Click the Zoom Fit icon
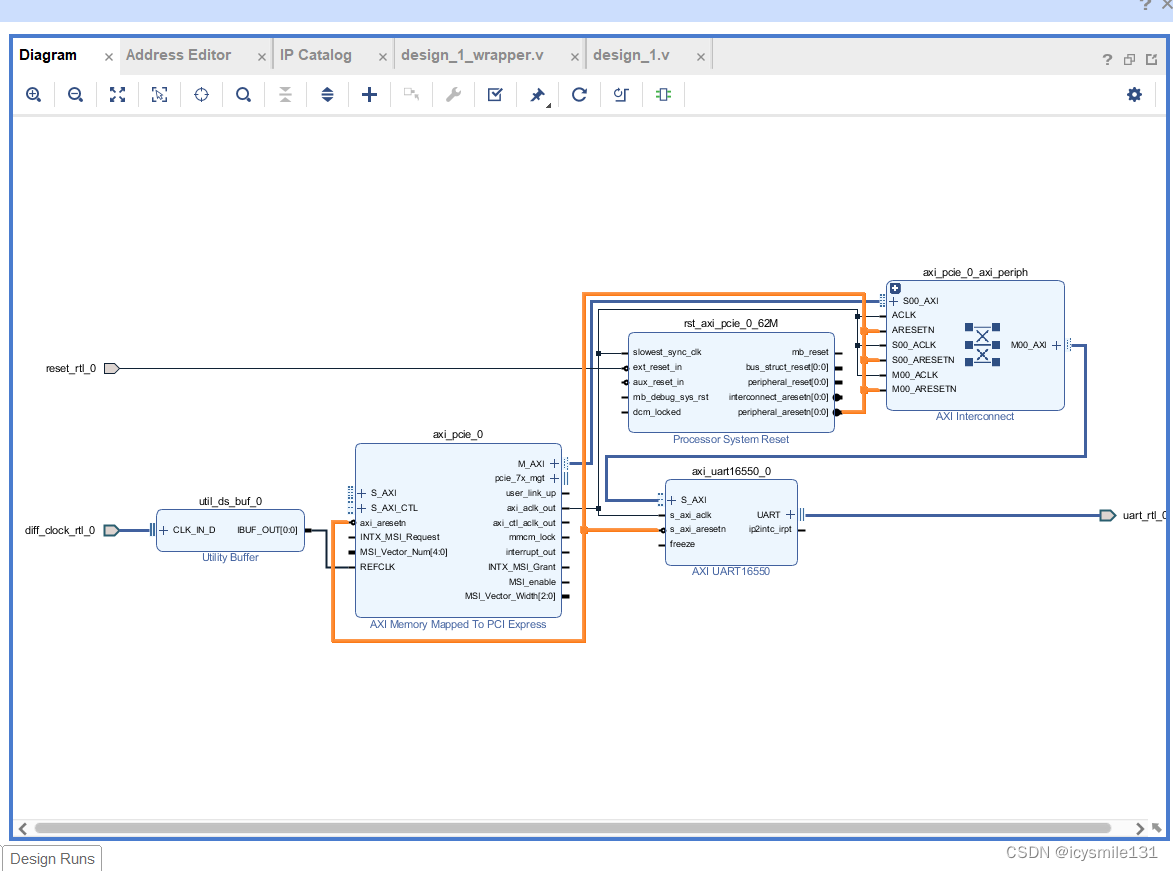The image size is (1173, 871). [x=116, y=94]
